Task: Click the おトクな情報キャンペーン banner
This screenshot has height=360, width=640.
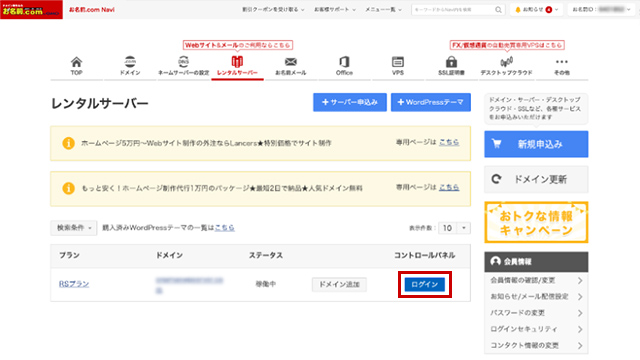Action: [x=536, y=222]
